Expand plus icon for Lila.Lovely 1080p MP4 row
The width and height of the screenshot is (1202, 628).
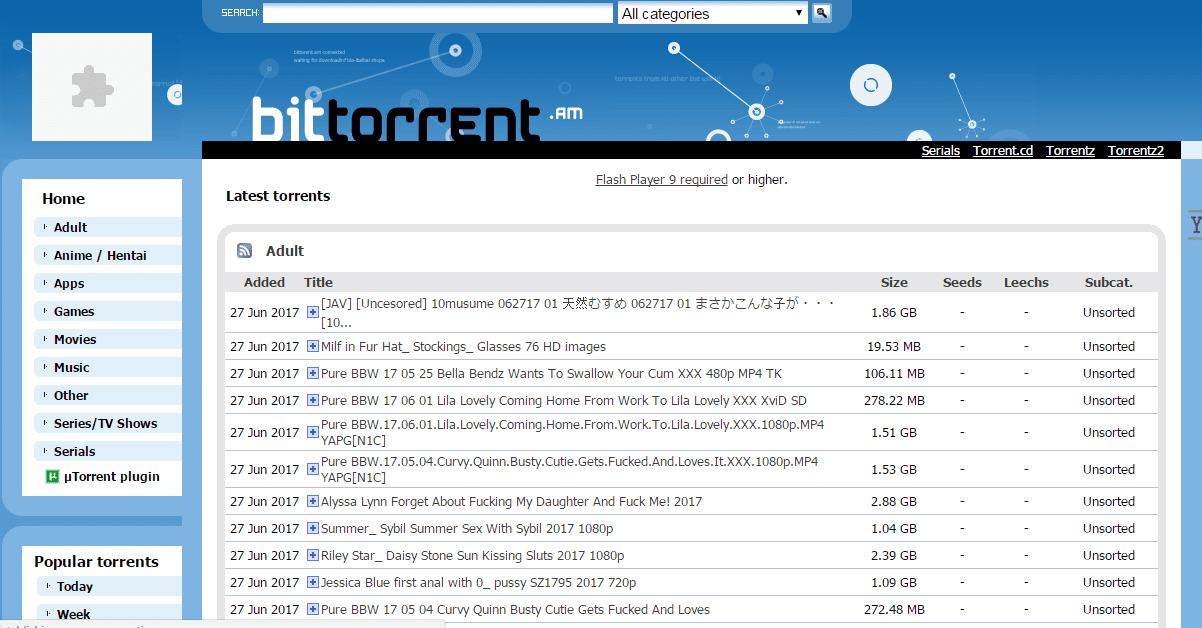313,432
